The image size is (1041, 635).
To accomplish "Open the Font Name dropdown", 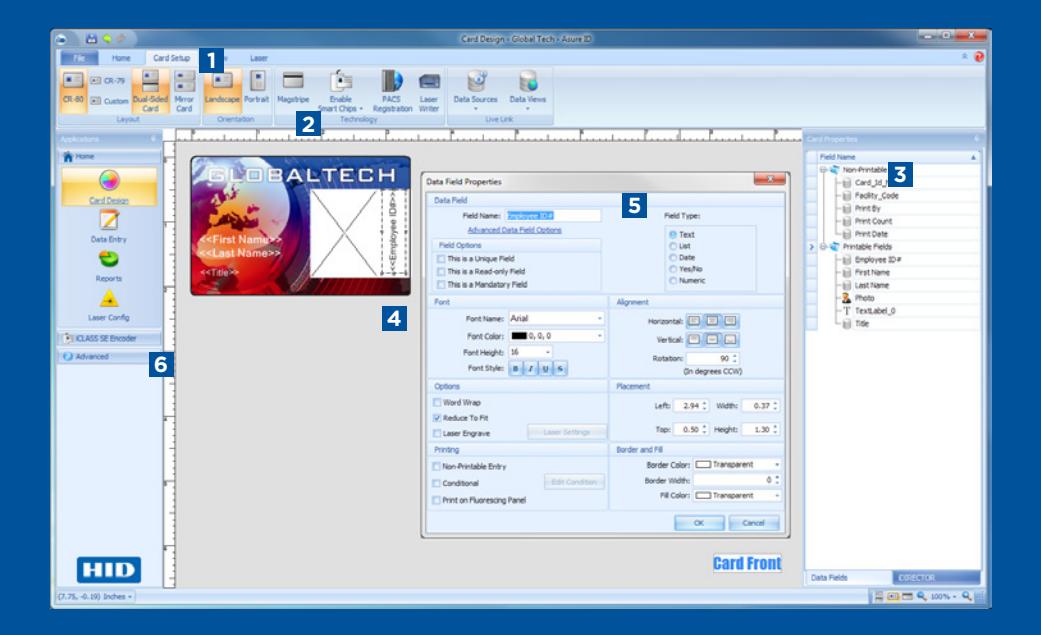I will pyautogui.click(x=556, y=319).
